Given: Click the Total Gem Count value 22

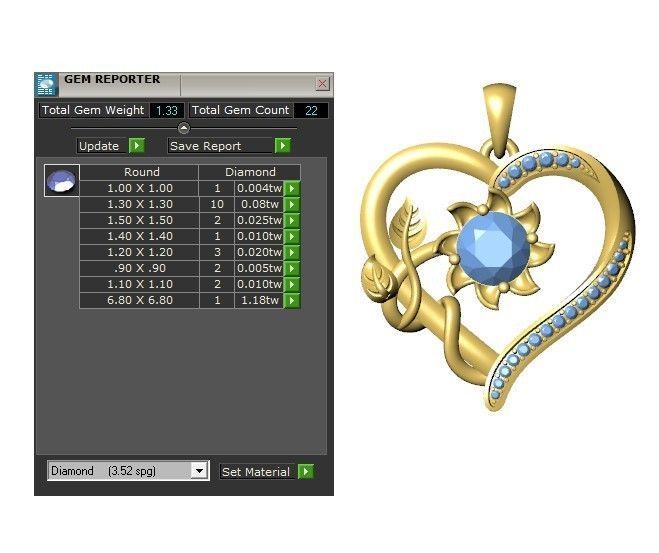Looking at the screenshot, I should click(x=311, y=111).
